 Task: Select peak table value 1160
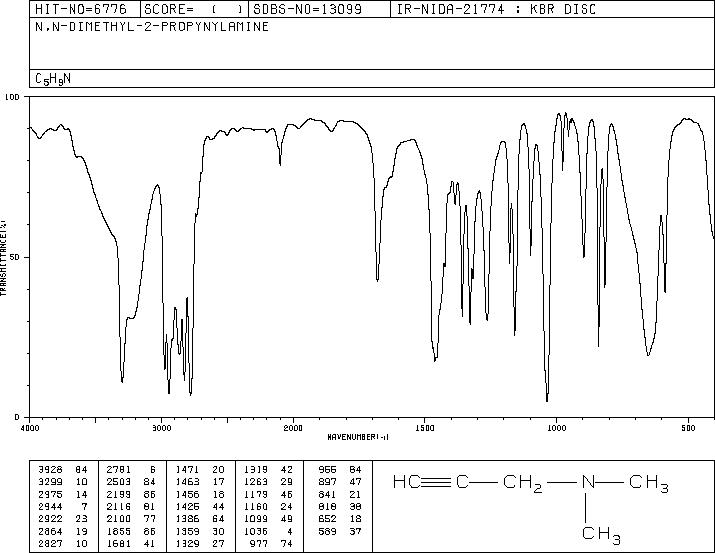click(256, 506)
